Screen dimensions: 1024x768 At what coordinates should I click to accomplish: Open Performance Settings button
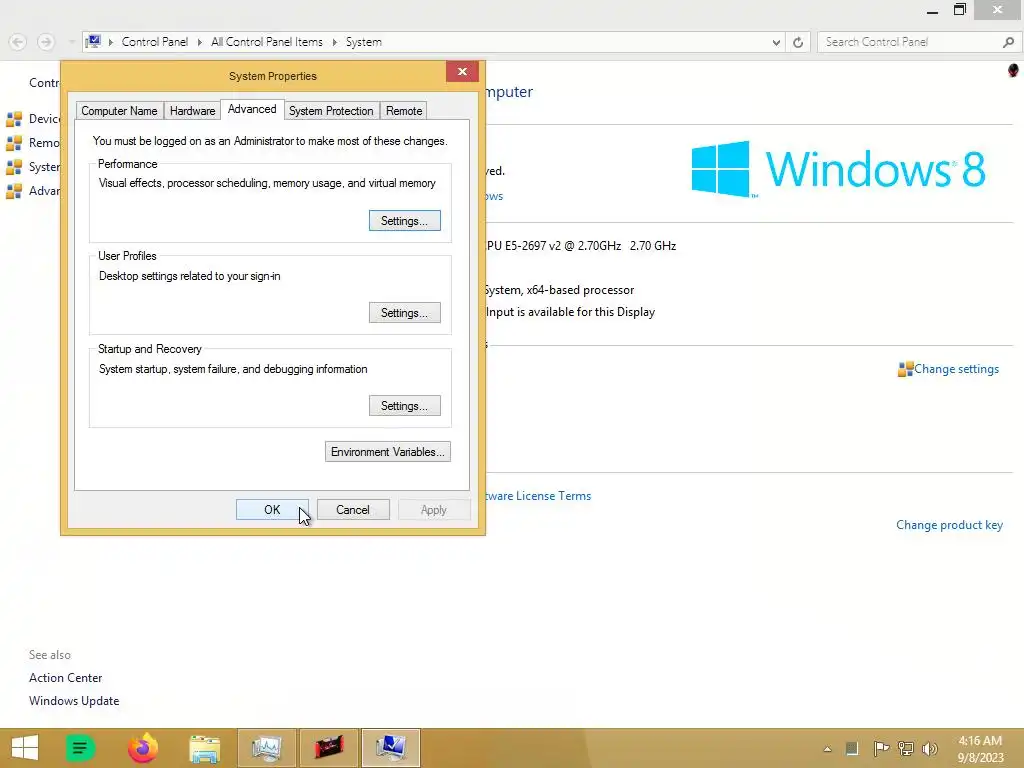pos(404,221)
